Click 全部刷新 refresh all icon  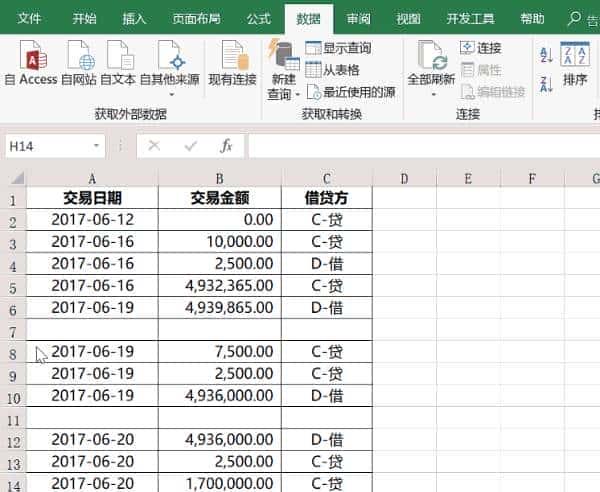pyautogui.click(x=432, y=55)
